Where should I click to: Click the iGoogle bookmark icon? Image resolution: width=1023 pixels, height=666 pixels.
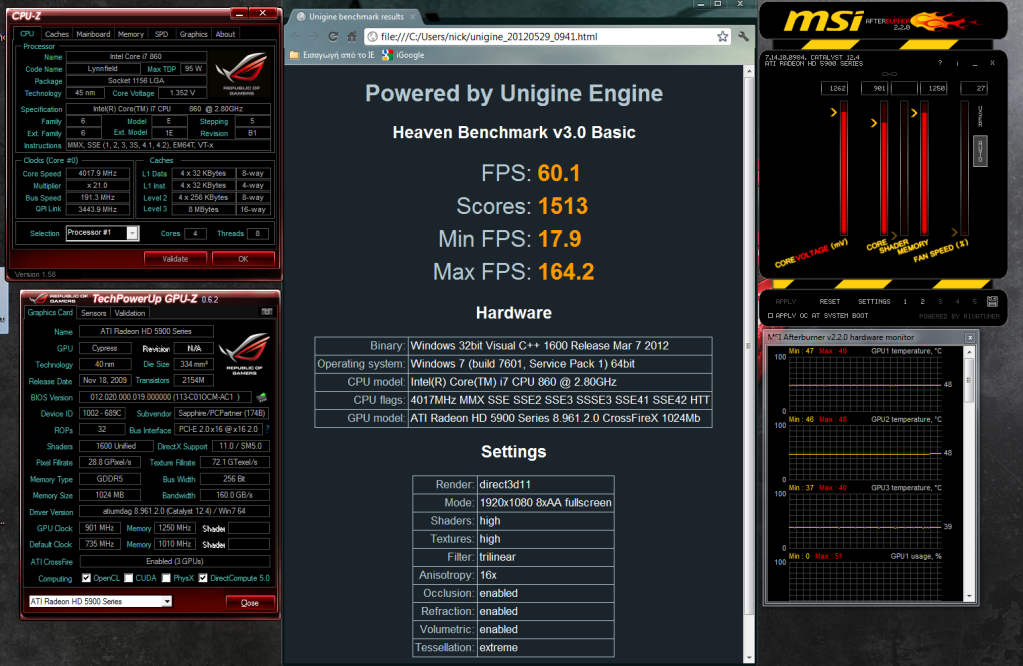point(388,55)
